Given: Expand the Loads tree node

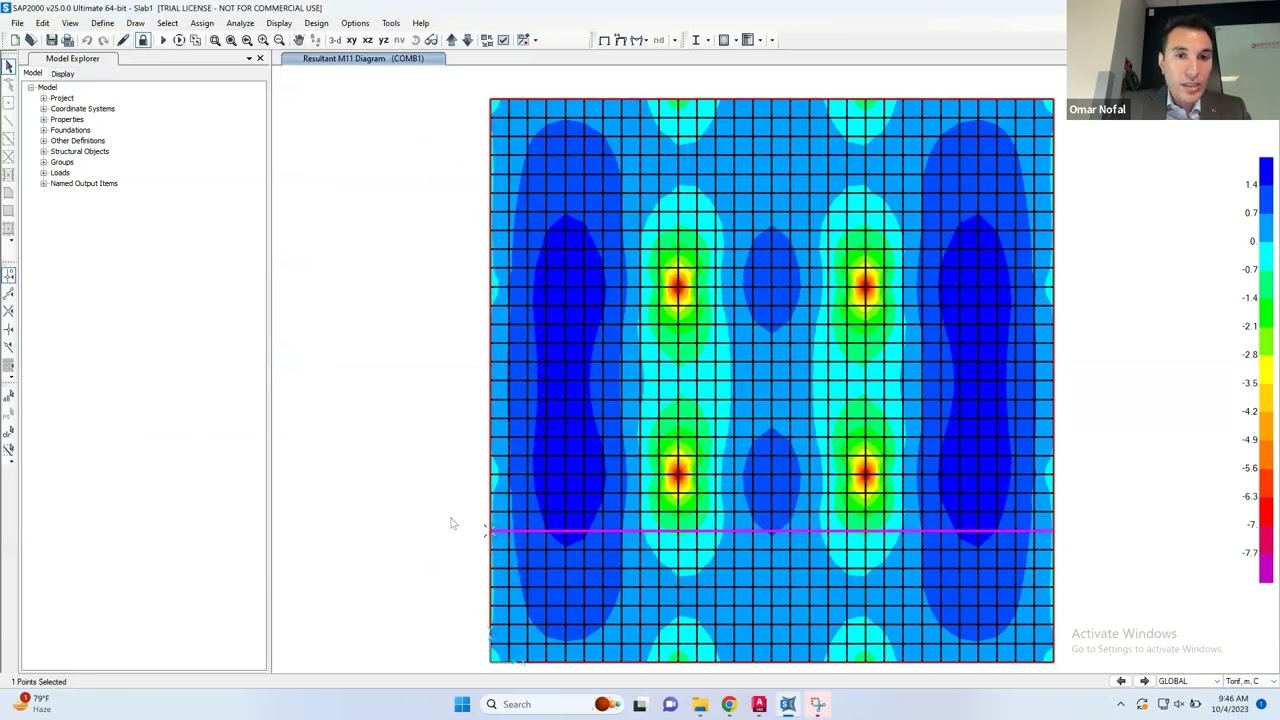Looking at the screenshot, I should coord(43,173).
